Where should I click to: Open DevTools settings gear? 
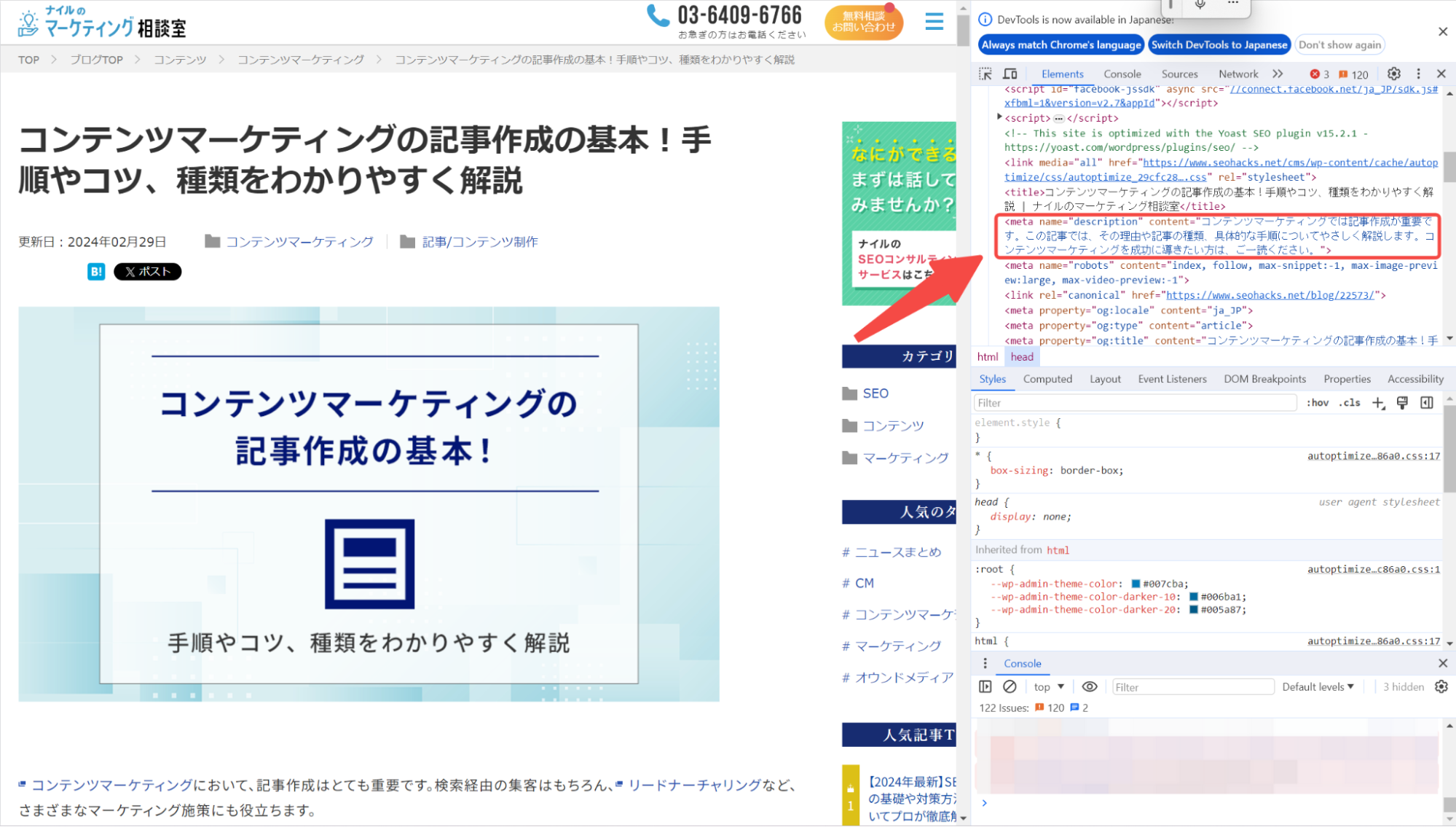coord(1394,74)
